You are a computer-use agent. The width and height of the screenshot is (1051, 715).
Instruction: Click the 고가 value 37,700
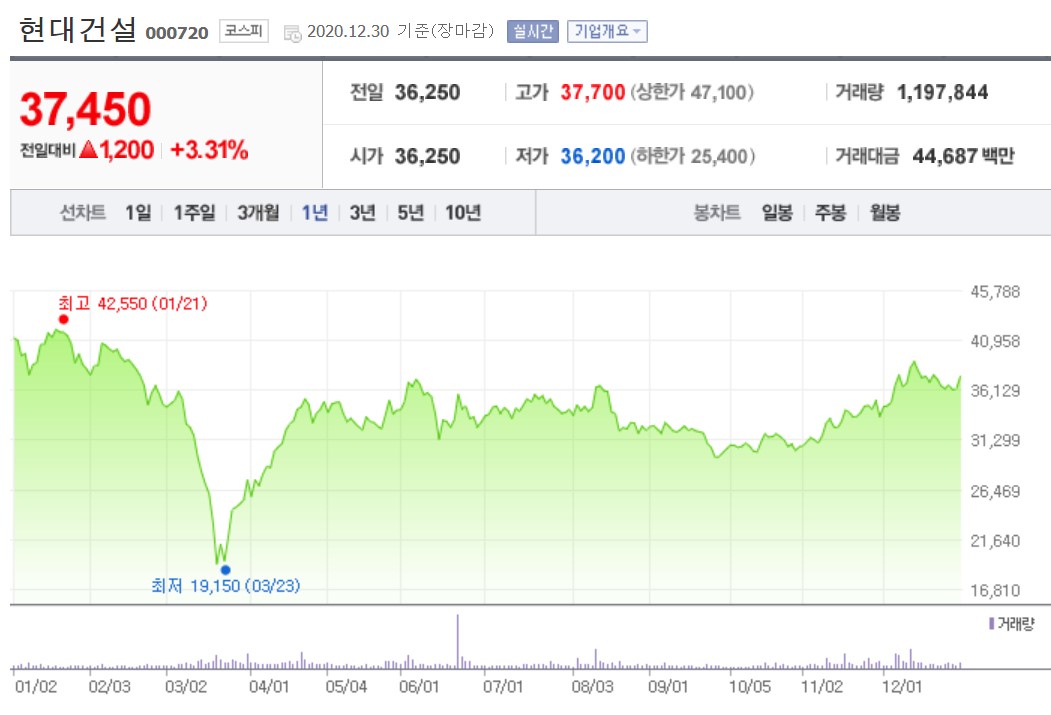[593, 92]
